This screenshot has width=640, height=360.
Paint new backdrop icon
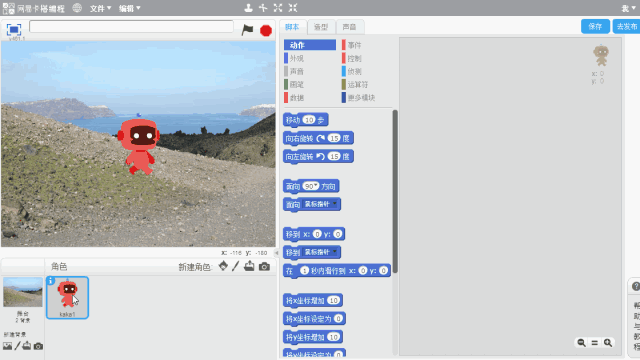coord(17,346)
